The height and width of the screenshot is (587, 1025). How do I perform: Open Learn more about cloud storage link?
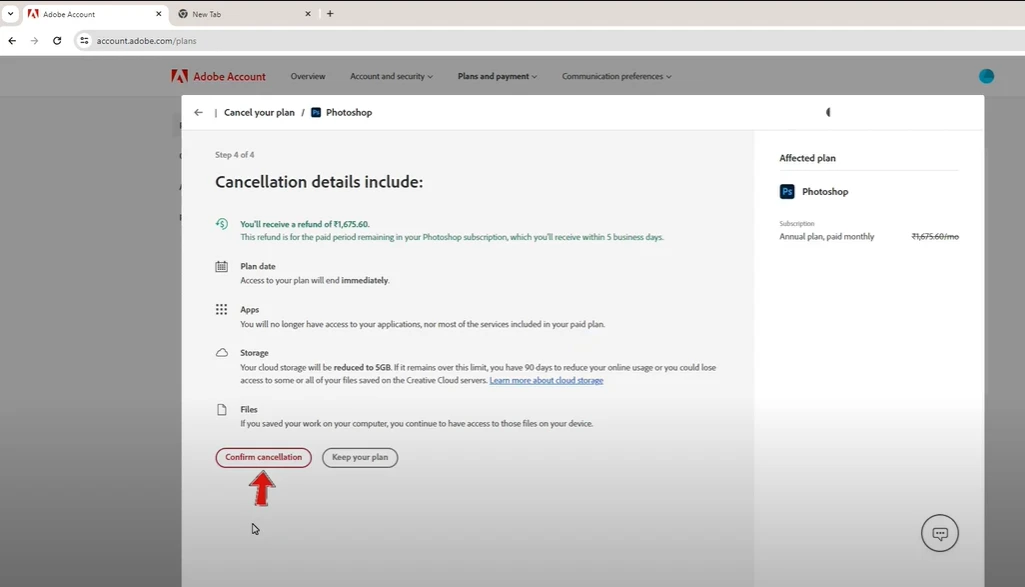coord(546,380)
